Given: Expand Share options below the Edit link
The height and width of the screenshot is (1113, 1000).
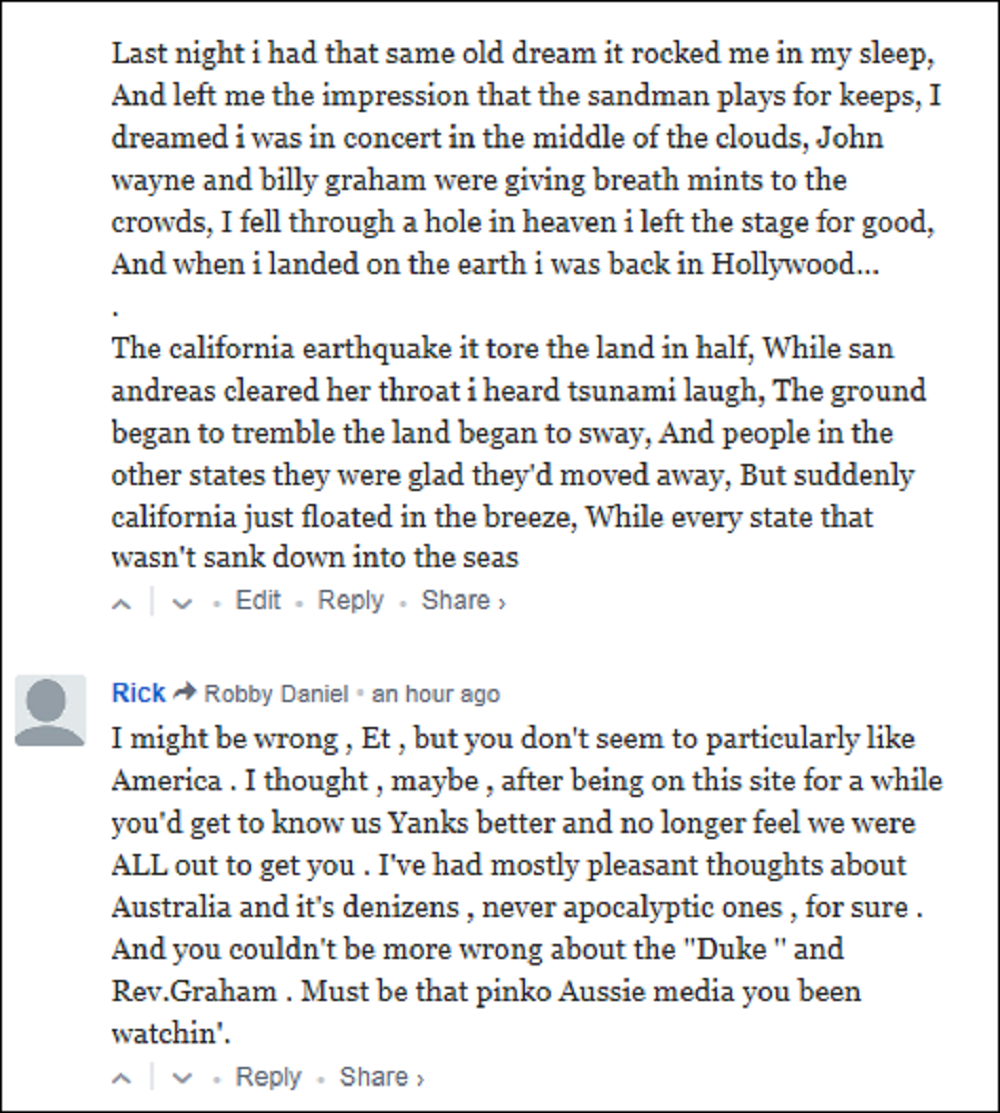Looking at the screenshot, I should coord(462,600).
